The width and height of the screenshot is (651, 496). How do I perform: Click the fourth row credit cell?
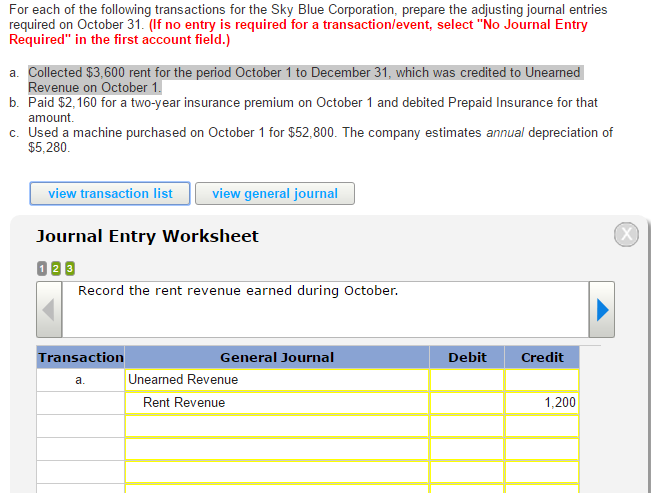click(542, 449)
